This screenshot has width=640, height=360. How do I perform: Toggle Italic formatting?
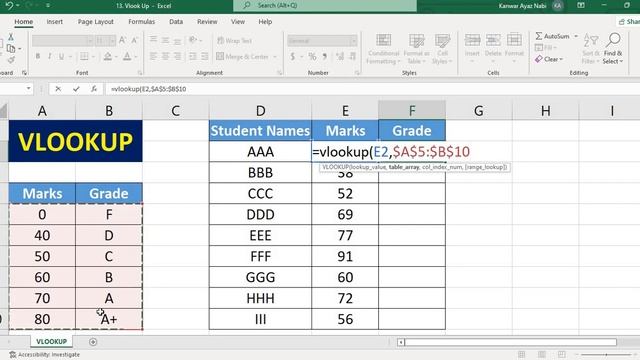coord(49,56)
